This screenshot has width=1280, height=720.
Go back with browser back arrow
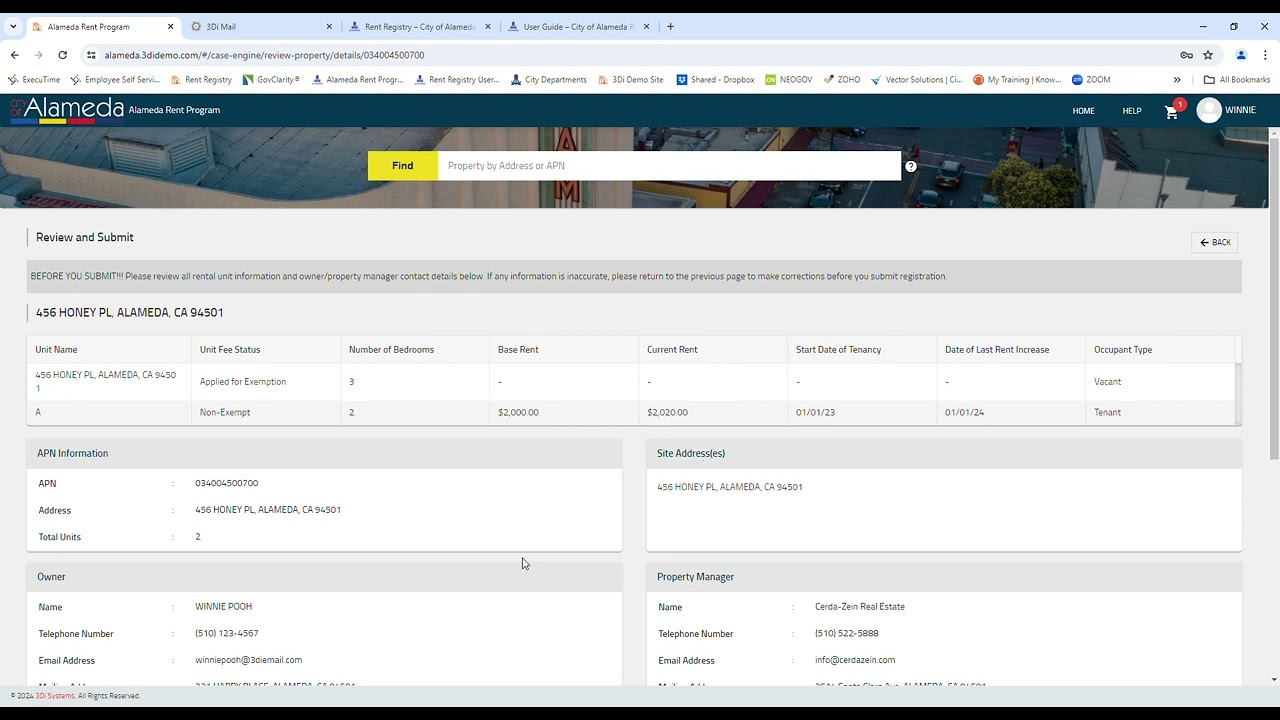14,55
